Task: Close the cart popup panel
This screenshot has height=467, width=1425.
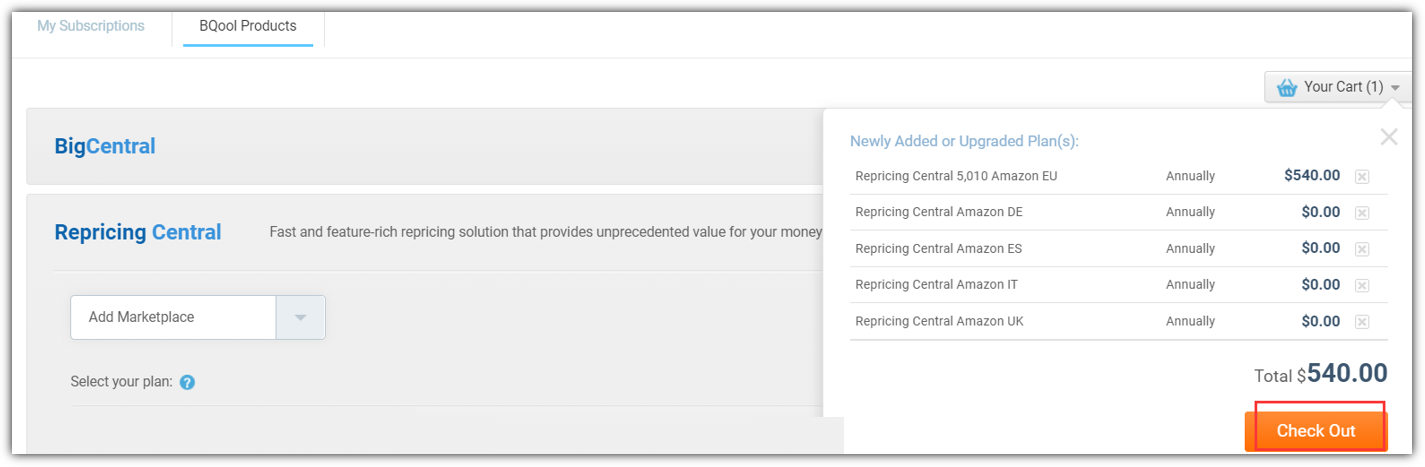Action: click(x=1389, y=137)
